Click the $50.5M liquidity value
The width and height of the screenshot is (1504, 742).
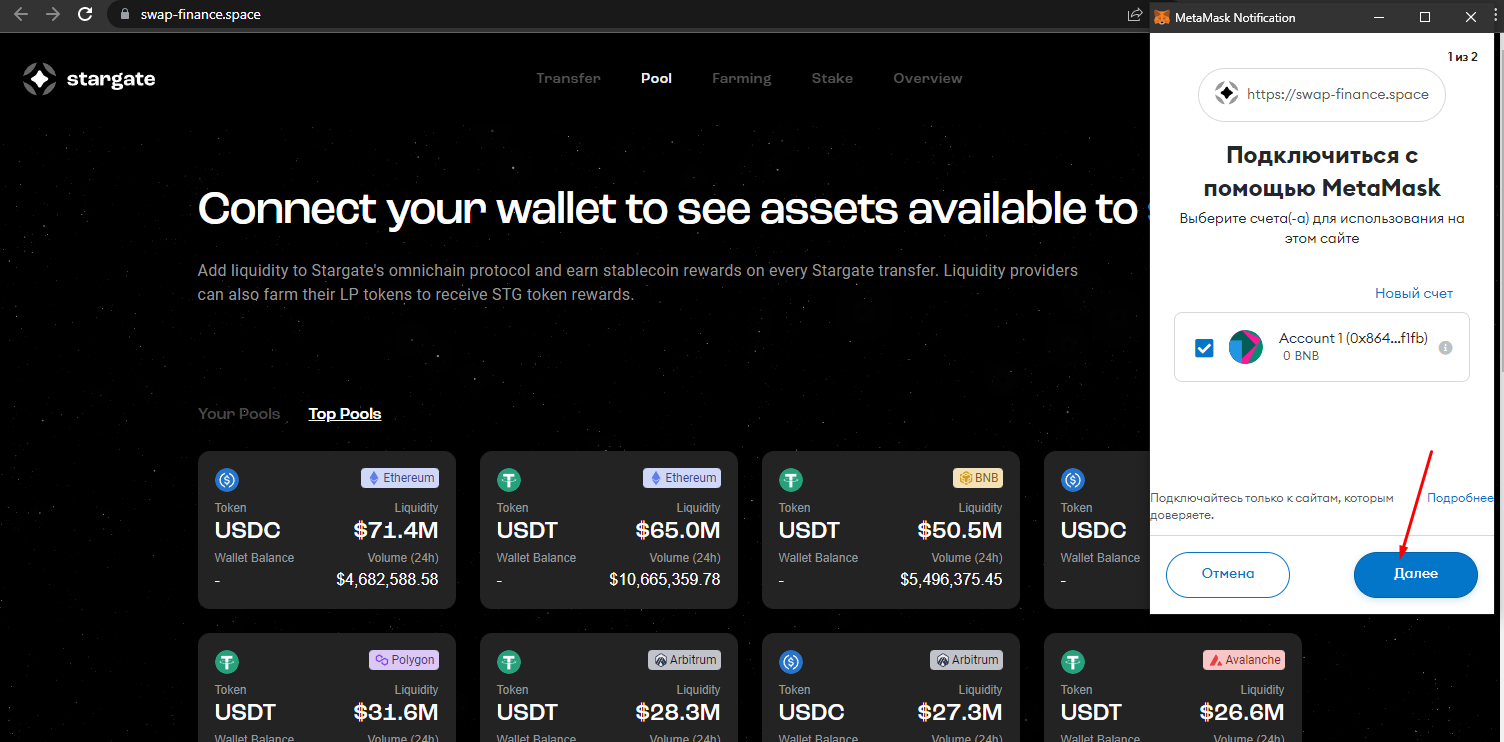coord(960,531)
